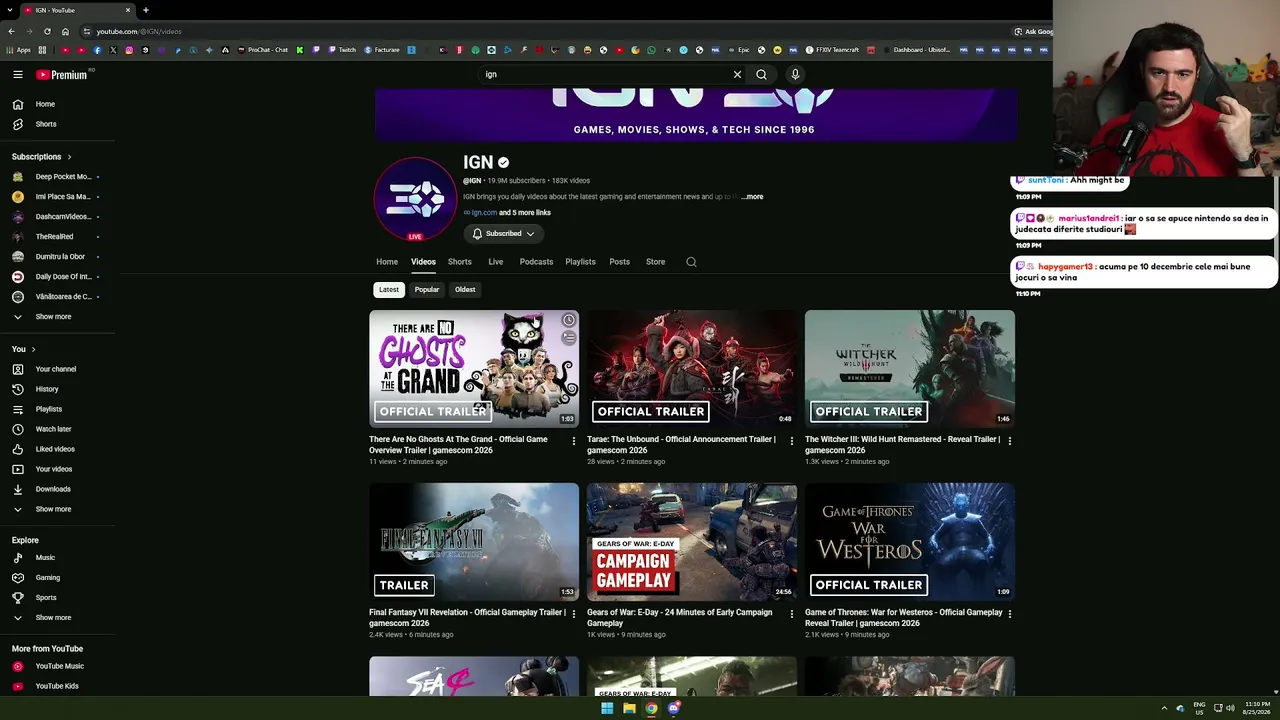The image size is (1280, 720).
Task: Show the 5 more links
Action: pos(525,213)
